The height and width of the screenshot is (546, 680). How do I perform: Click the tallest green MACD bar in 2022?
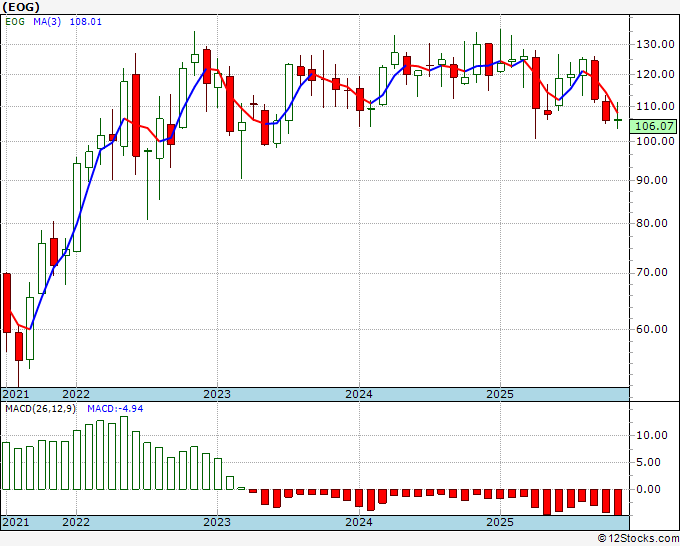[124, 453]
